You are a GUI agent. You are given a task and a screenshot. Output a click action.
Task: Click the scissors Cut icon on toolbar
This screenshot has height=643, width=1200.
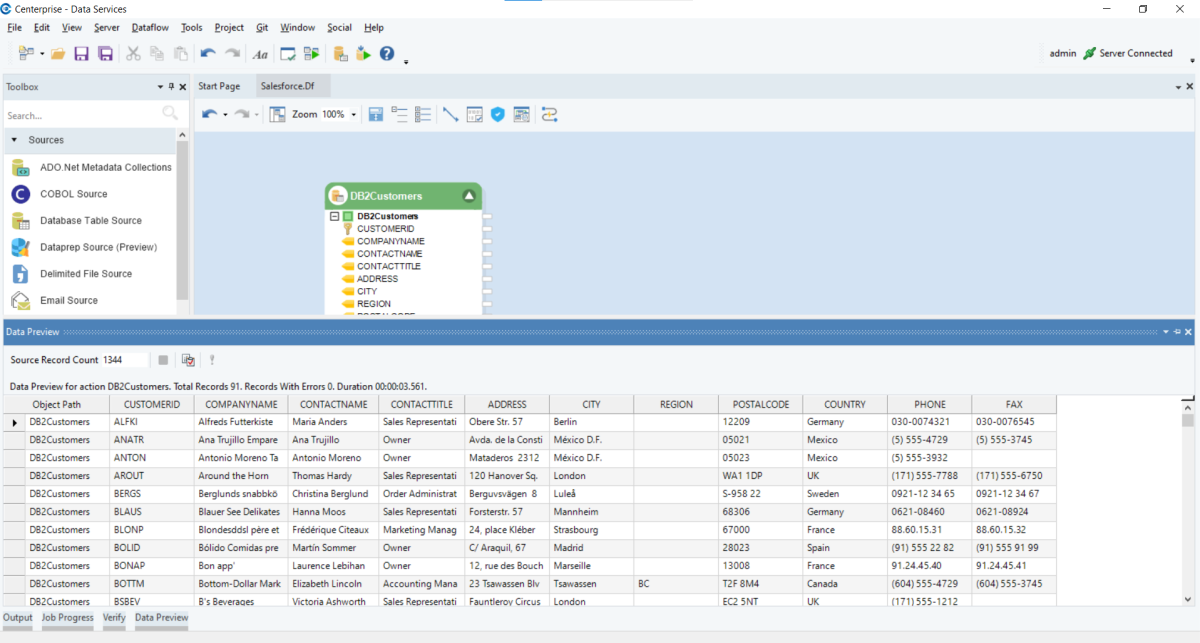pos(133,53)
